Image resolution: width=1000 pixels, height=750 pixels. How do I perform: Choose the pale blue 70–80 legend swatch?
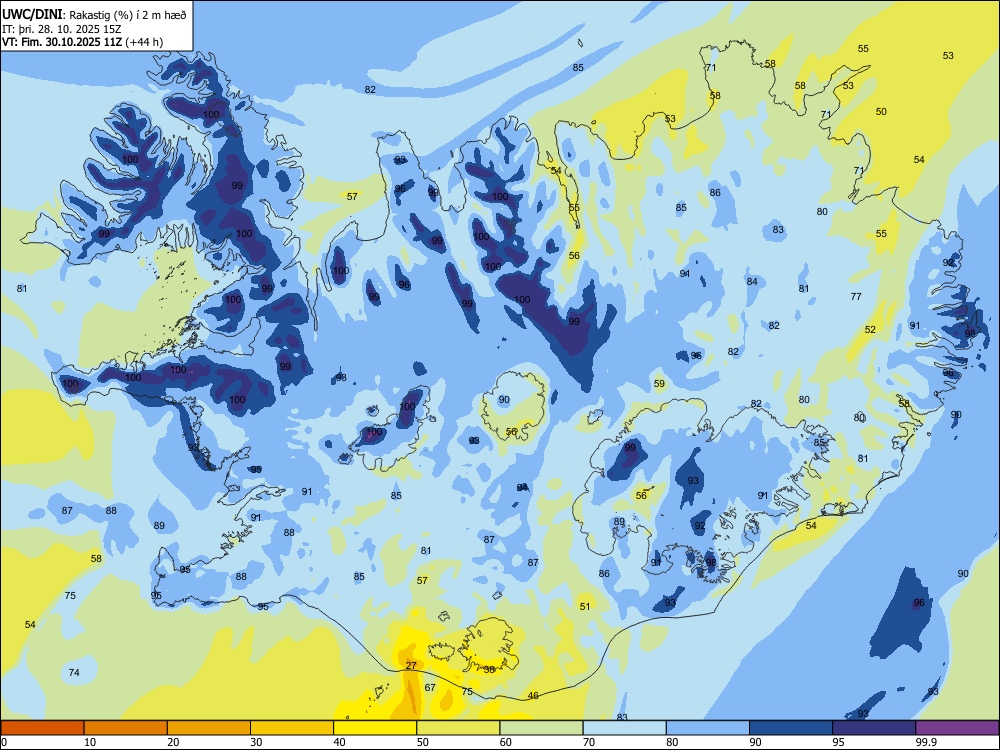(x=624, y=728)
